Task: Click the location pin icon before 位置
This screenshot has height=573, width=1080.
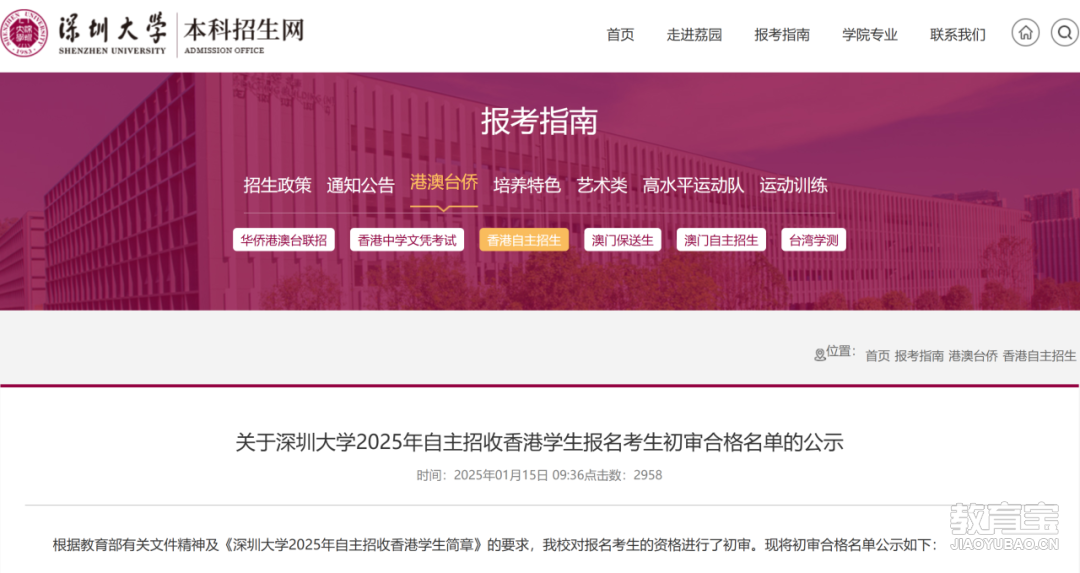Action: click(x=819, y=355)
